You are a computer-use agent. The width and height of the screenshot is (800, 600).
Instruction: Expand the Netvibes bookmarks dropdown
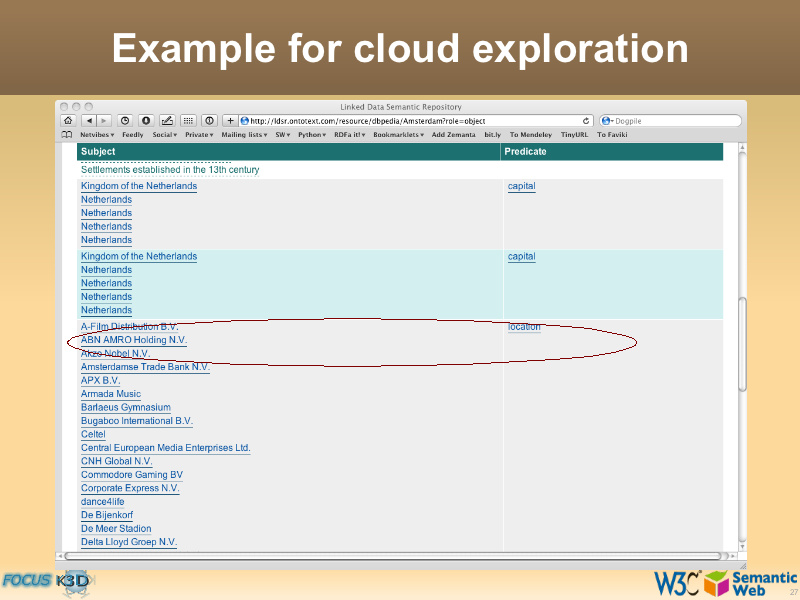[x=97, y=134]
